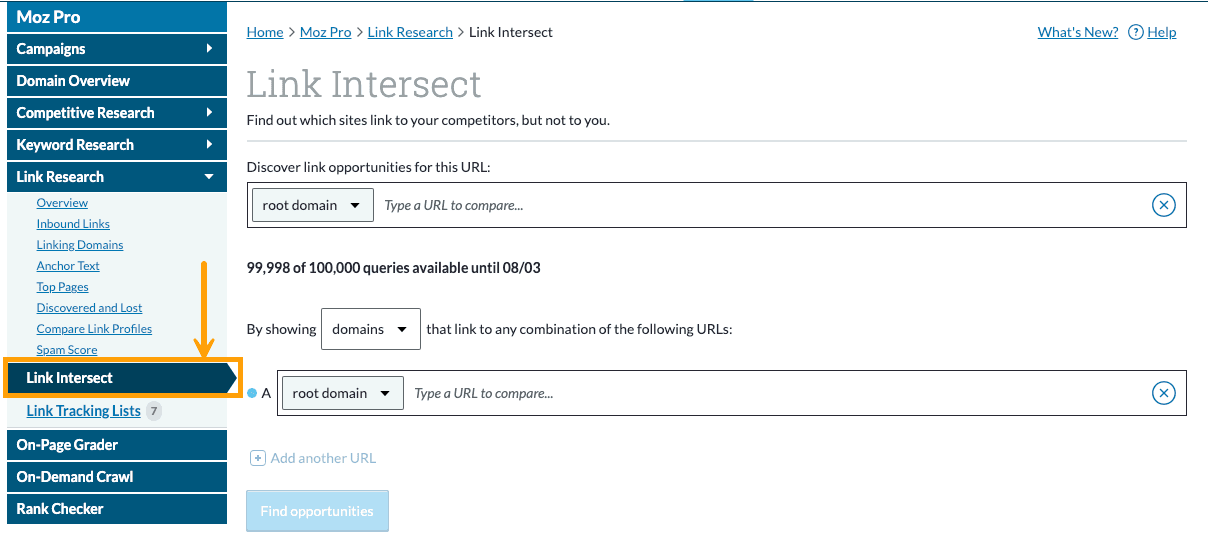The height and width of the screenshot is (538, 1208).
Task: Click the Help question mark icon
Action: (x=1135, y=32)
